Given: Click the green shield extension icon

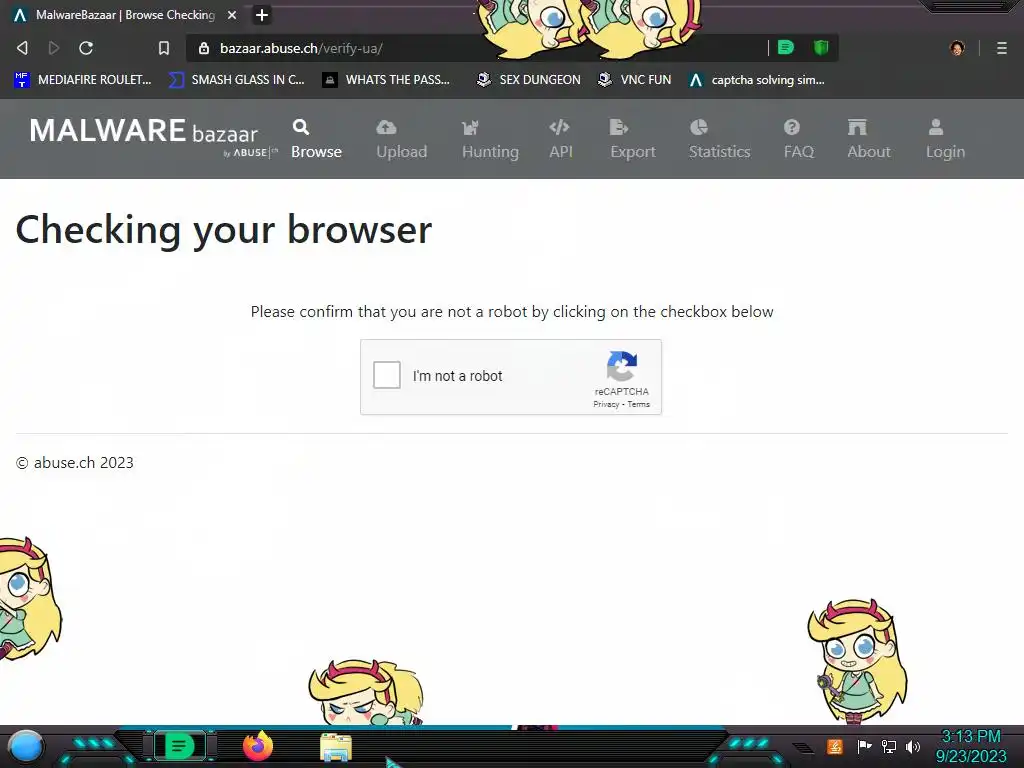Looking at the screenshot, I should [x=821, y=48].
